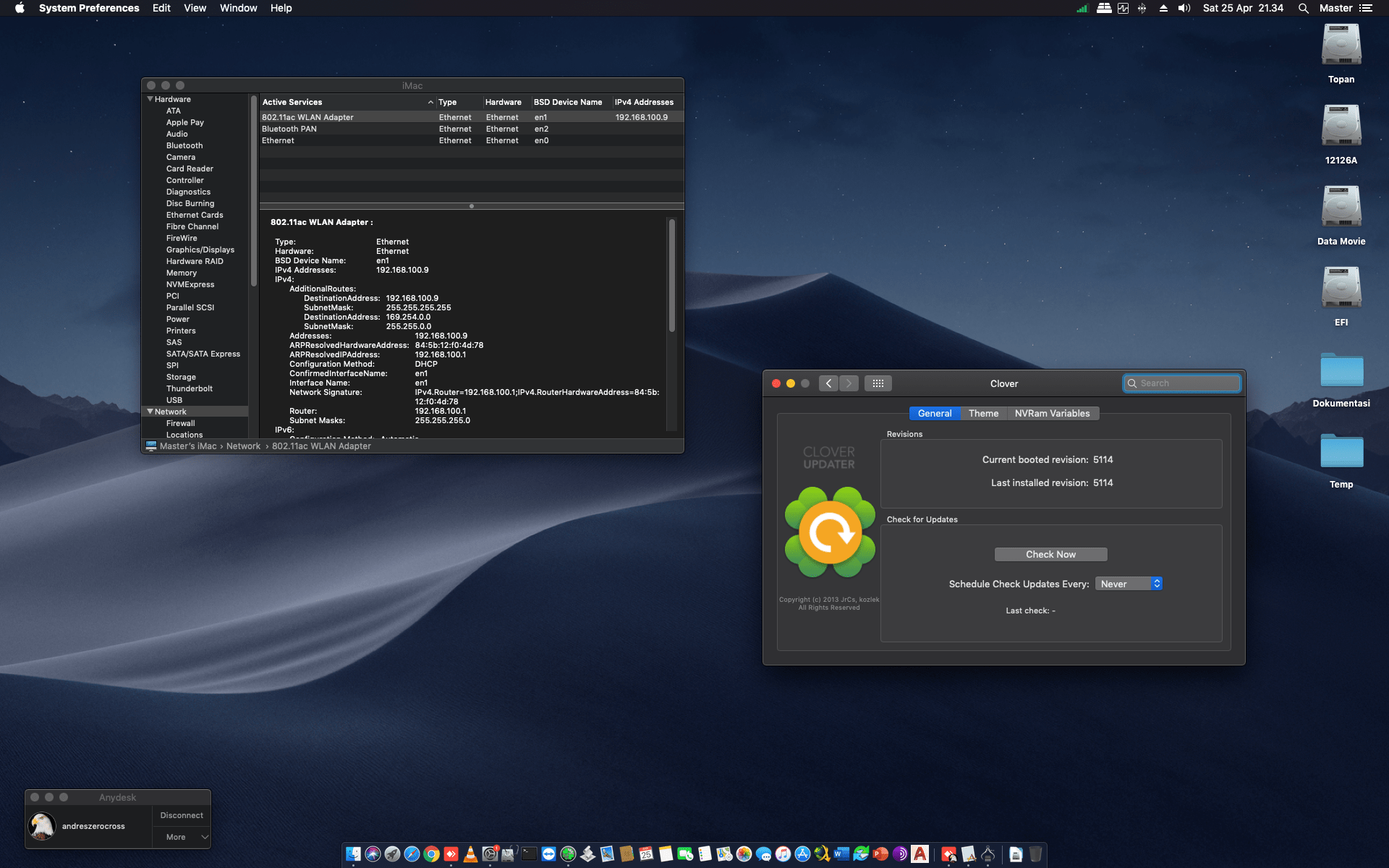This screenshot has height=868, width=1389.
Task: Switch to NVRam Variables tab
Action: point(1052,414)
